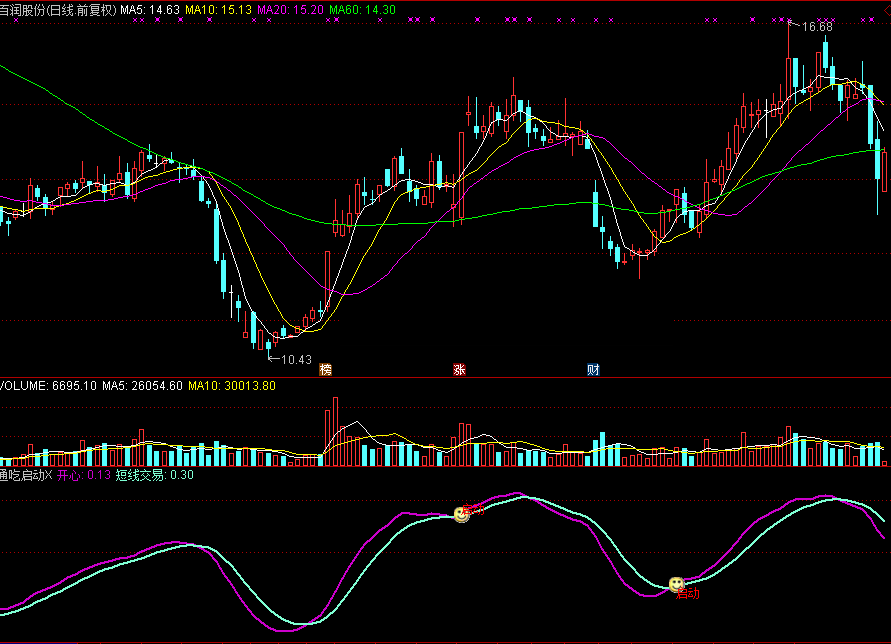Click the 榜 event marker icon

[x=325, y=370]
